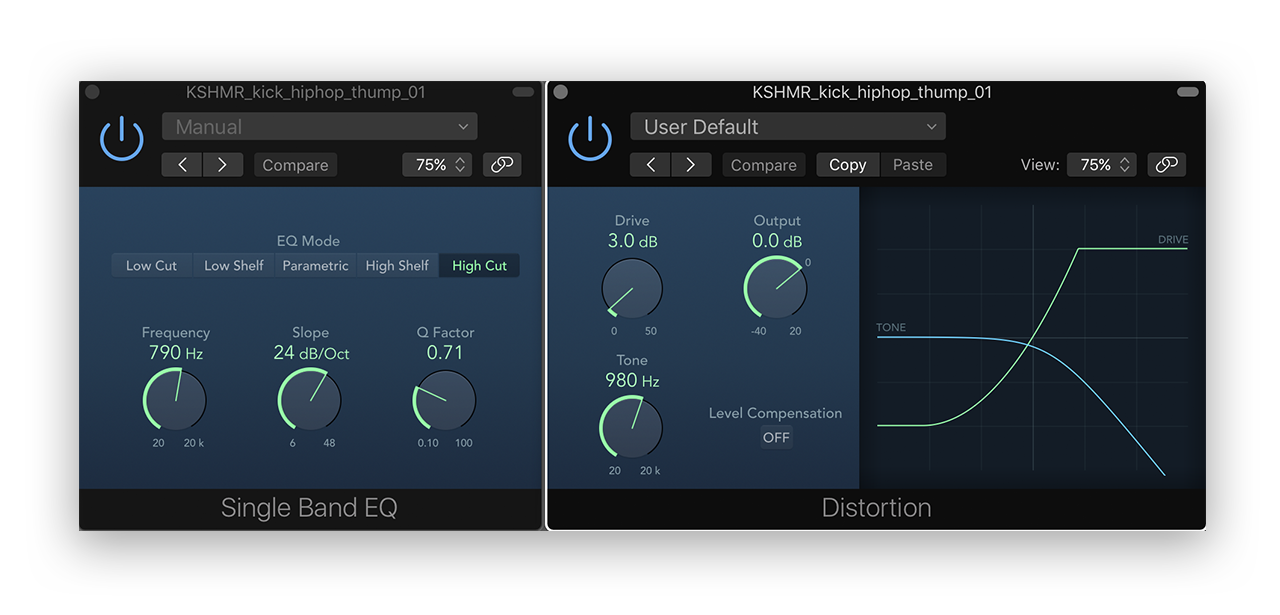The image size is (1280, 615).
Task: Click the Drive knob
Action: pyautogui.click(x=632, y=289)
